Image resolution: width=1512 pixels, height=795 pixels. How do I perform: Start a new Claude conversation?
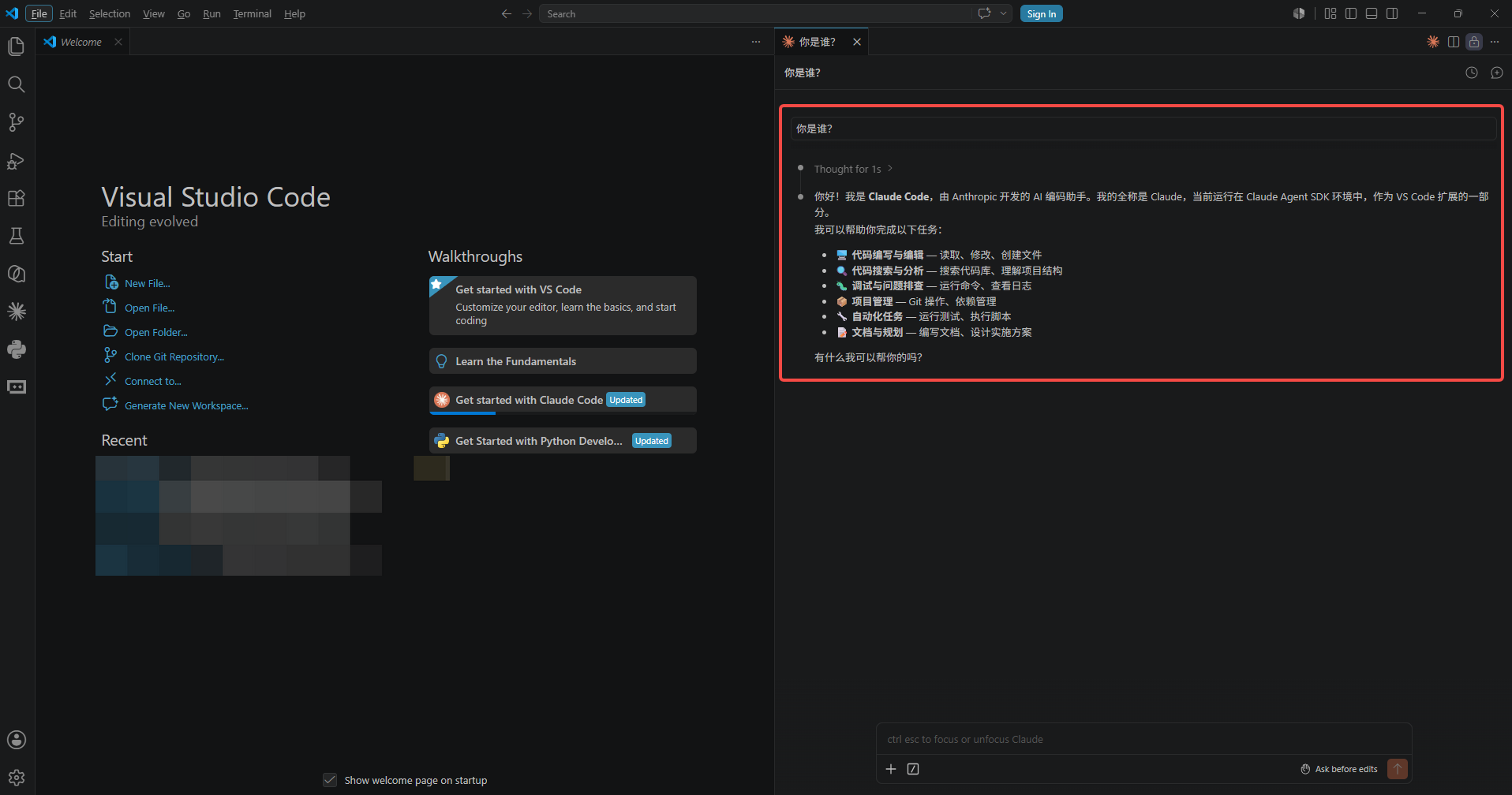pos(1497,73)
